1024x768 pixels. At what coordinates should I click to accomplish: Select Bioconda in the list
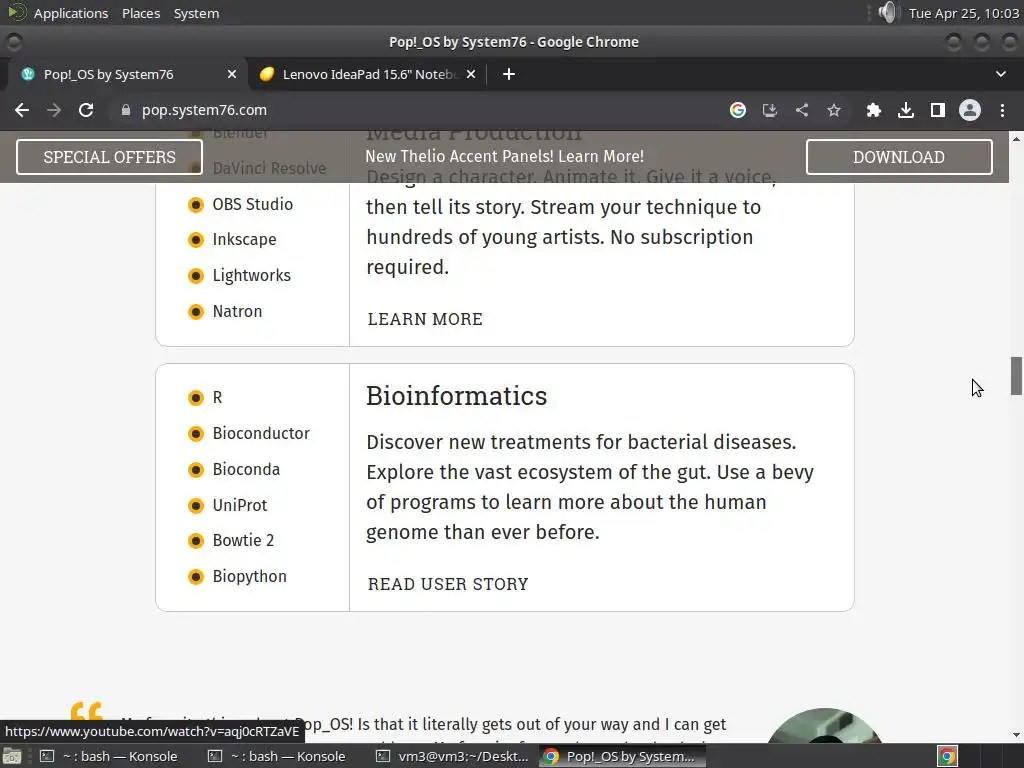click(x=246, y=470)
